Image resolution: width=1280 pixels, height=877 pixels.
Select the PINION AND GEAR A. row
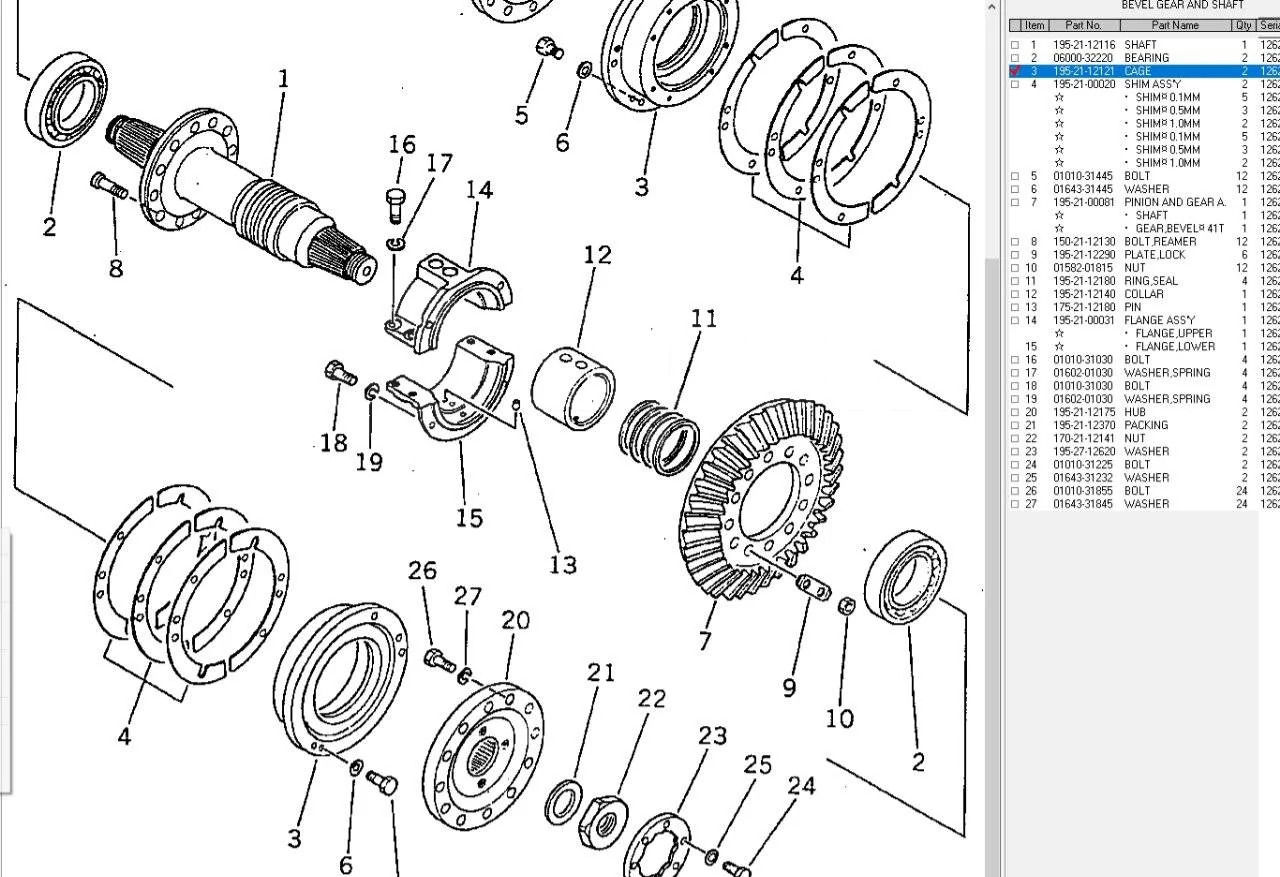click(1144, 202)
